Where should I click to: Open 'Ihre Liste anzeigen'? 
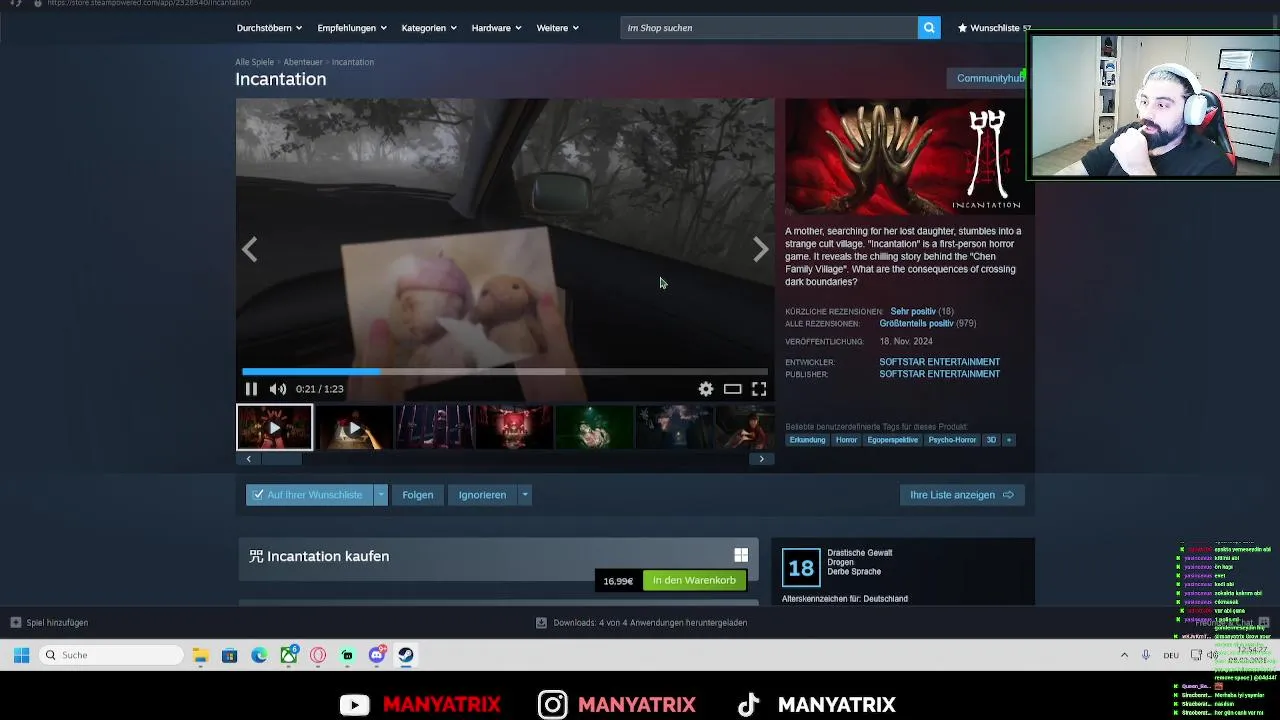pyautogui.click(x=962, y=495)
